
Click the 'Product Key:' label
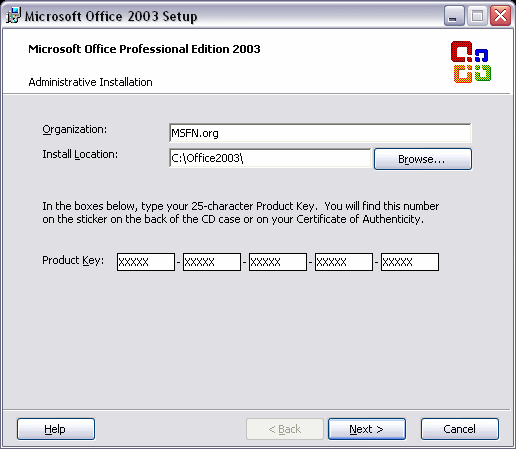(73, 260)
